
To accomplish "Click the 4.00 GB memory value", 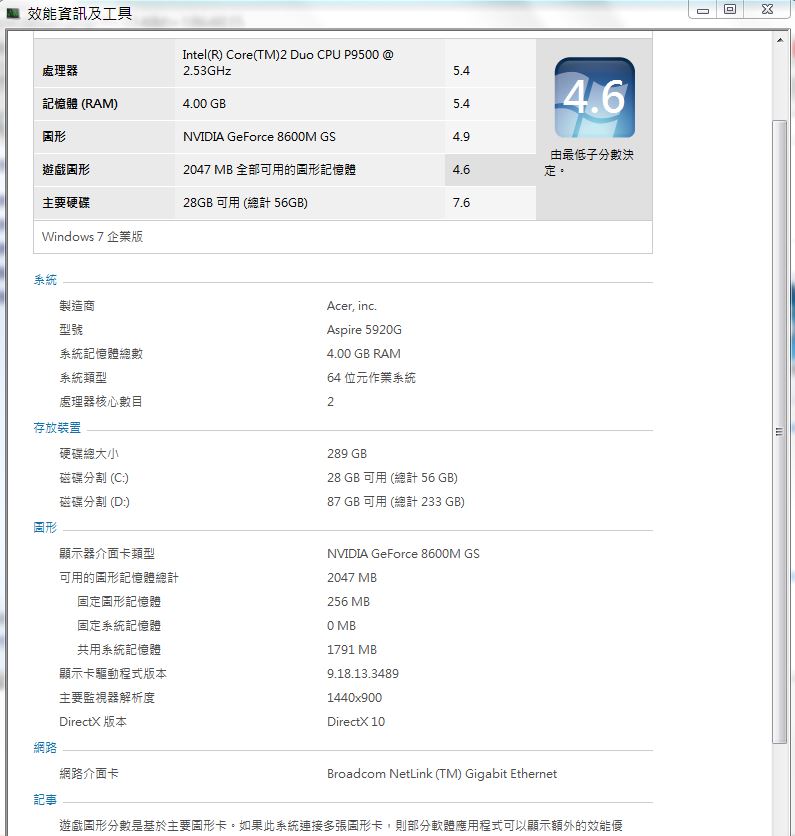I will (x=204, y=103).
